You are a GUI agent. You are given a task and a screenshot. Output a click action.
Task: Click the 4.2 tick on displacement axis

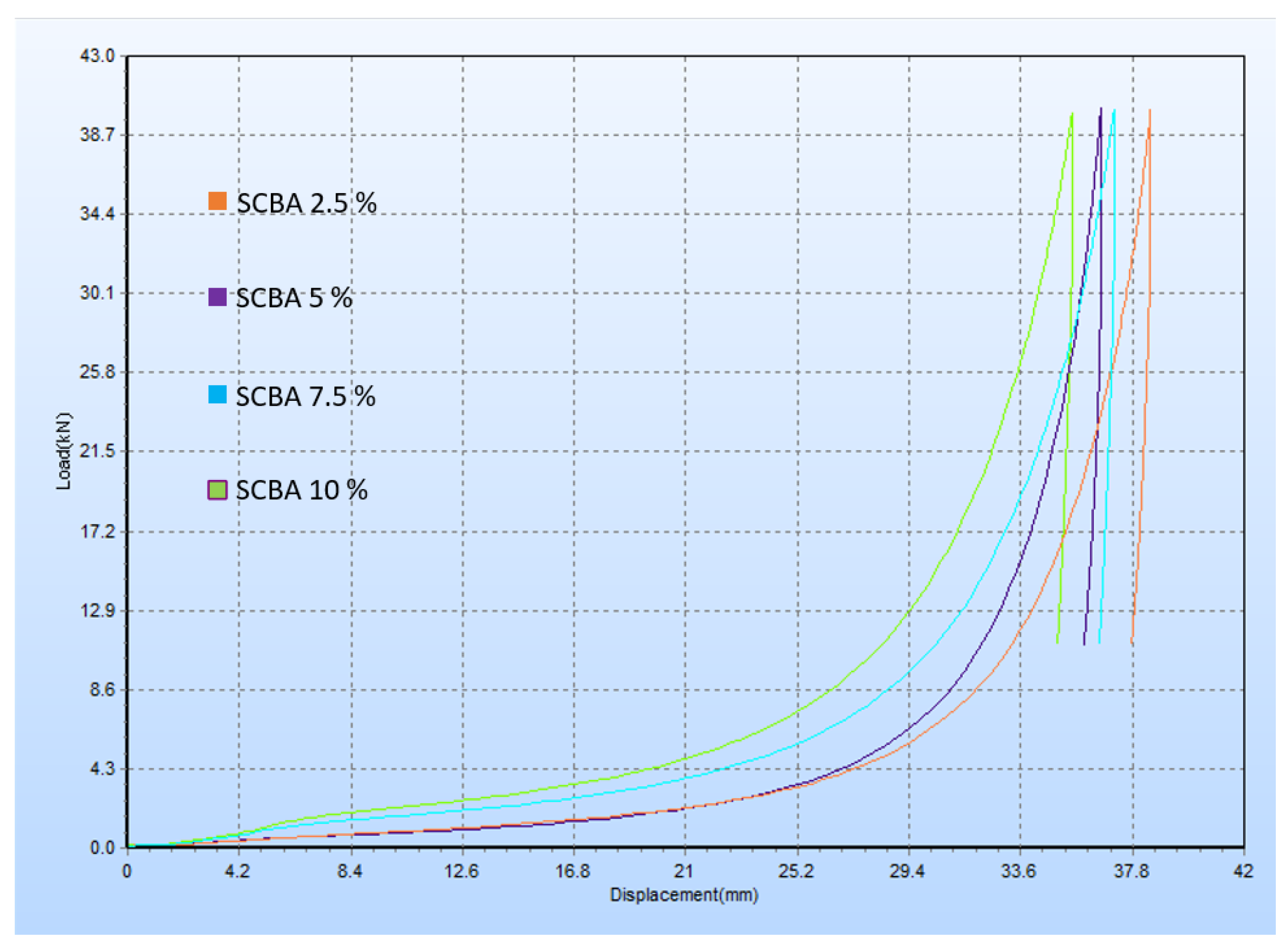[237, 871]
